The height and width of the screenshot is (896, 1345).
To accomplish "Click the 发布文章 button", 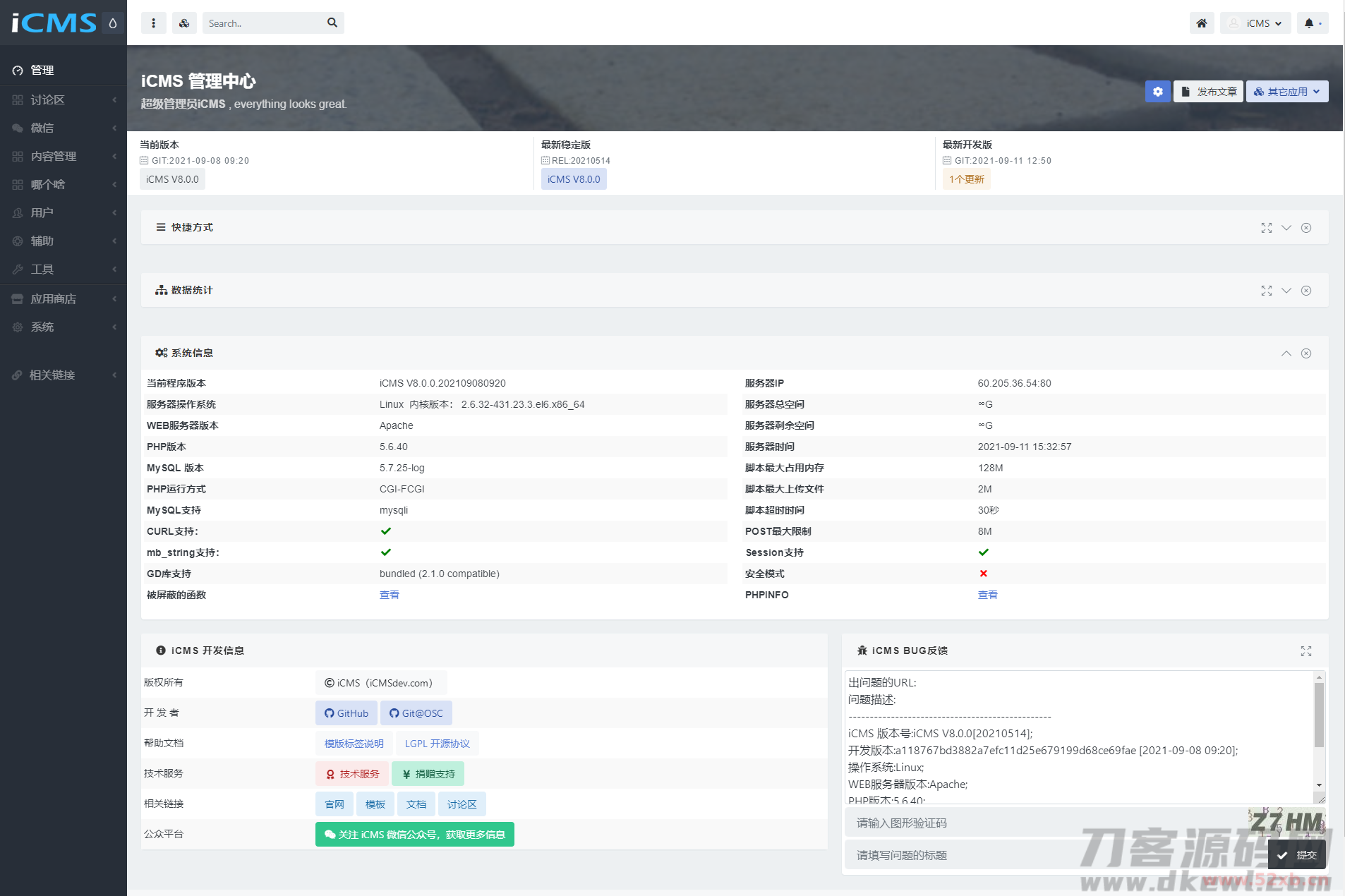I will (x=1208, y=92).
